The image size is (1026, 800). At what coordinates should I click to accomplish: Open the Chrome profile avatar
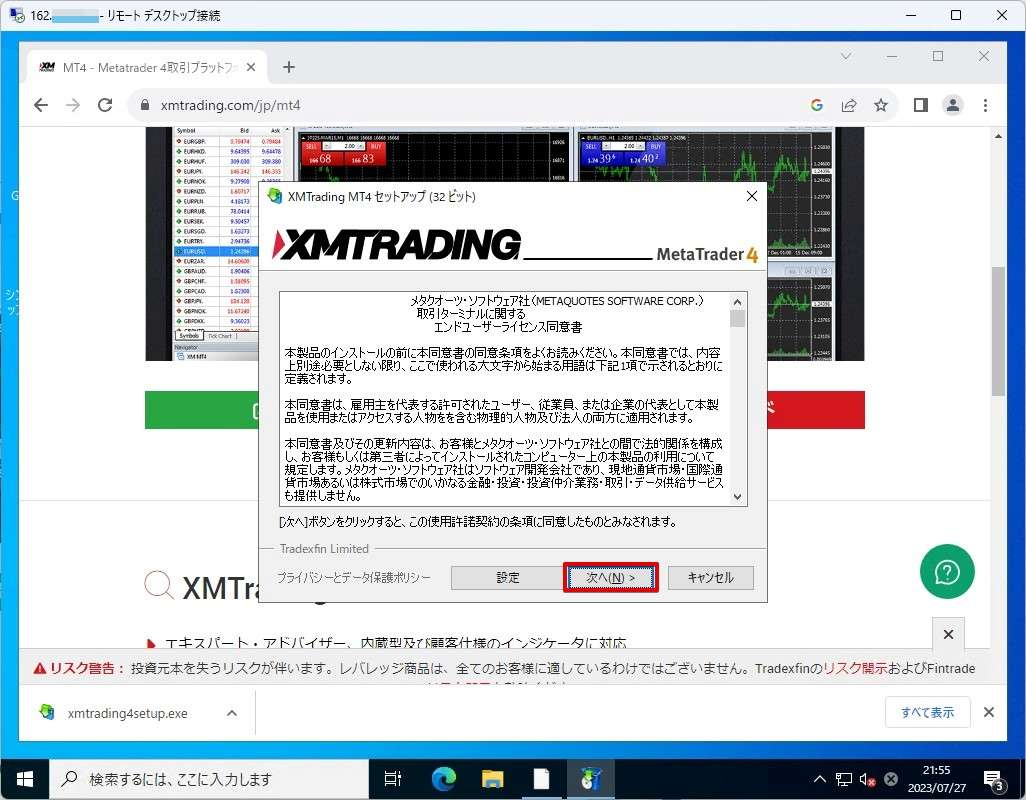pos(953,105)
